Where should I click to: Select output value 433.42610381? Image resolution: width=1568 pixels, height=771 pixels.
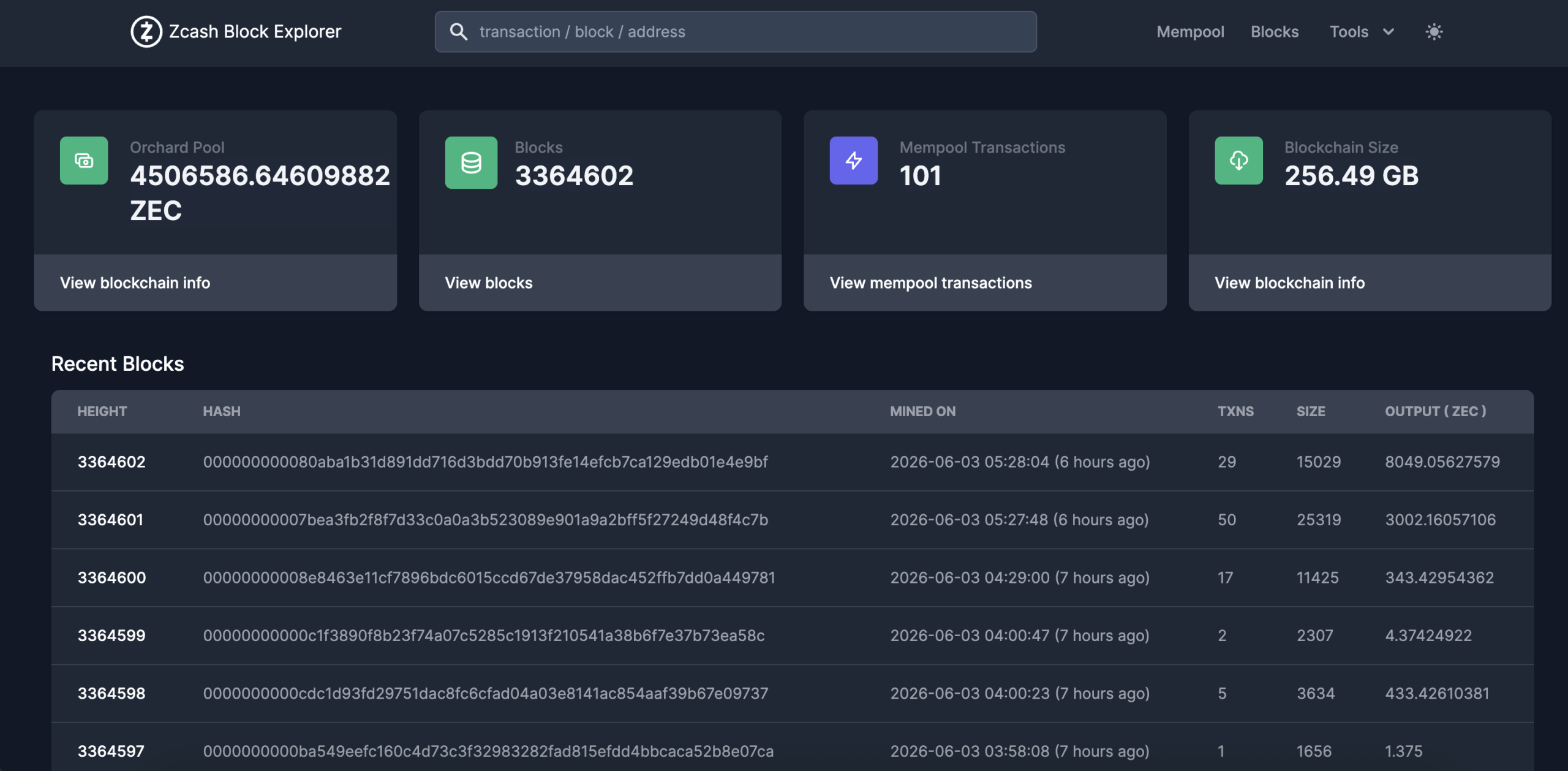coord(1437,693)
